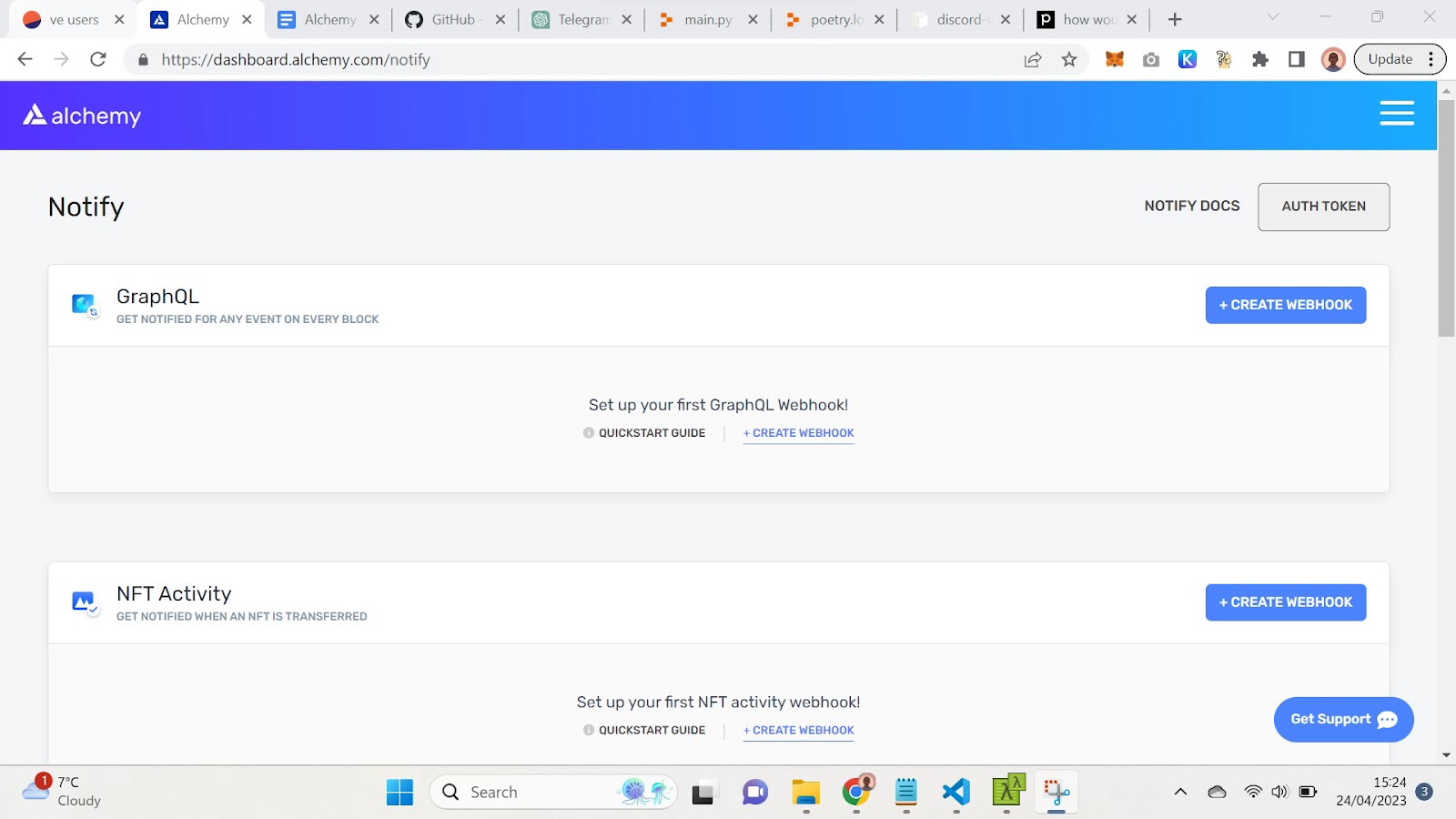
Task: Open the Windows Start menu
Action: [x=399, y=792]
